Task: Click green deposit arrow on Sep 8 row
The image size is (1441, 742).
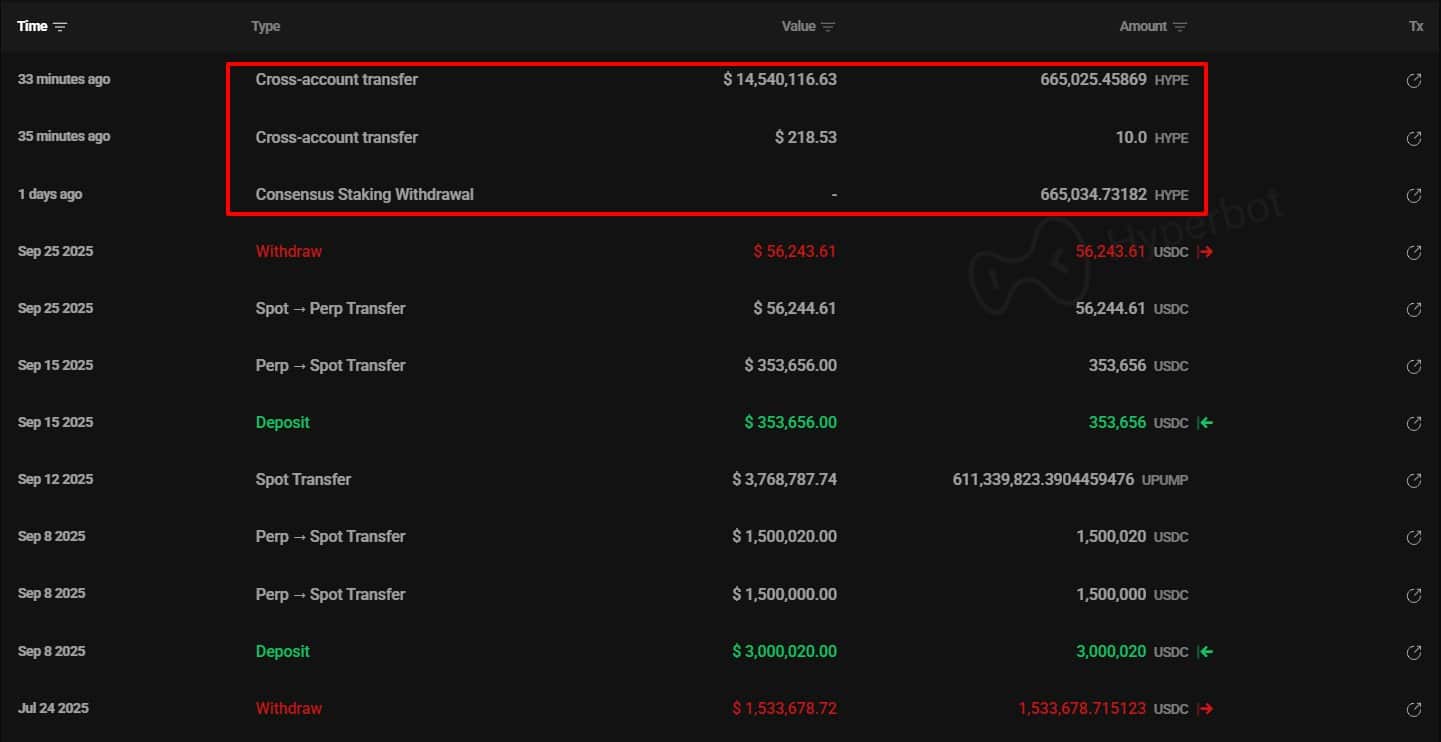Action: pyautogui.click(x=1204, y=651)
